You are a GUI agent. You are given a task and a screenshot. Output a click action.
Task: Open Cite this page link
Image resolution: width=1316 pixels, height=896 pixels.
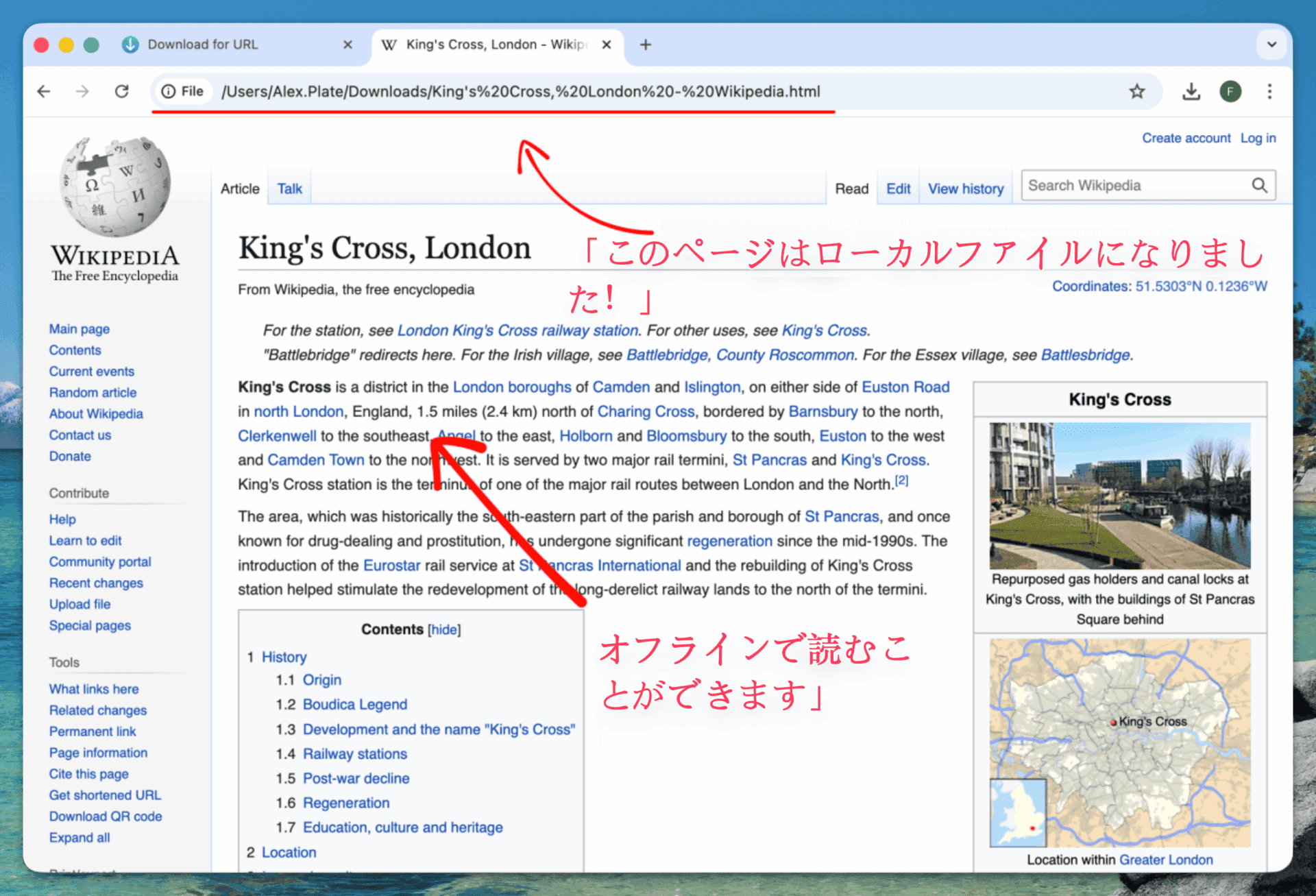pos(88,774)
